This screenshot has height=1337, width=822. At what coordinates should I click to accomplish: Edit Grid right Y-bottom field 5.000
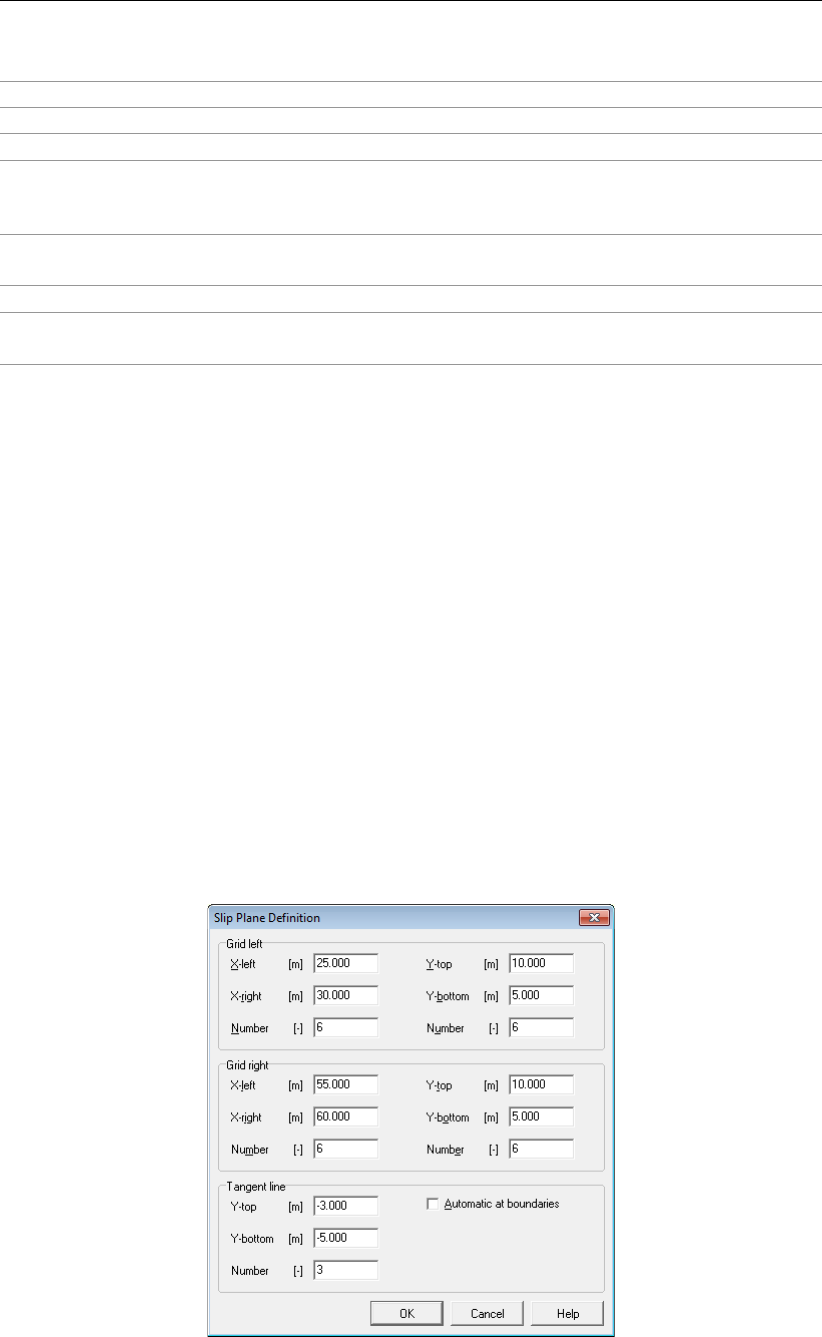[x=541, y=1117]
